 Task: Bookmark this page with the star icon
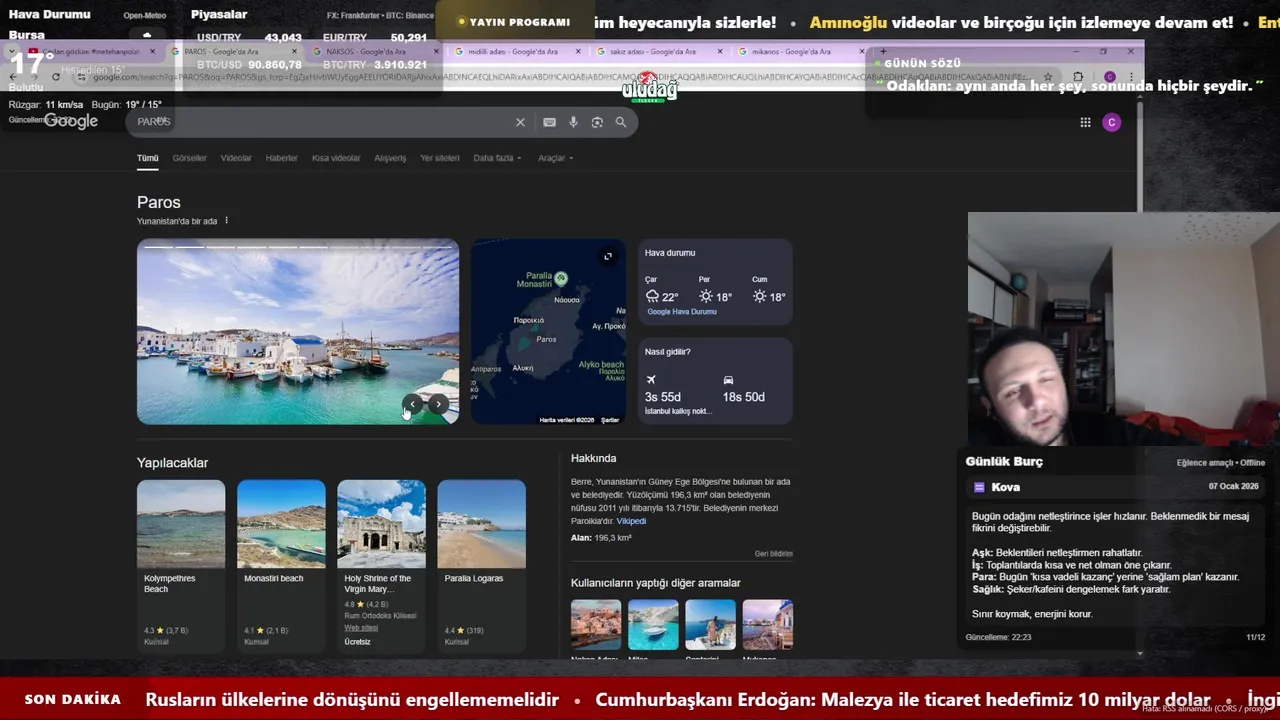point(1047,77)
